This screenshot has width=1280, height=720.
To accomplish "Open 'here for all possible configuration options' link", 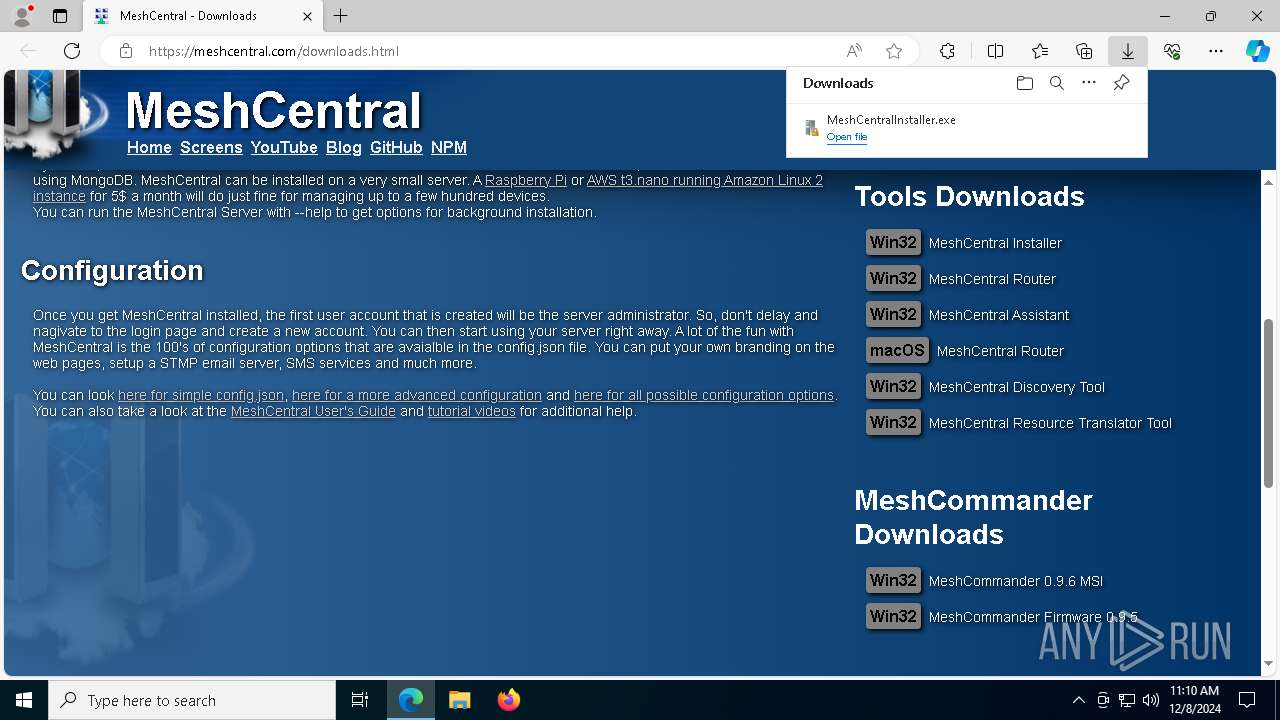I will pyautogui.click(x=704, y=395).
